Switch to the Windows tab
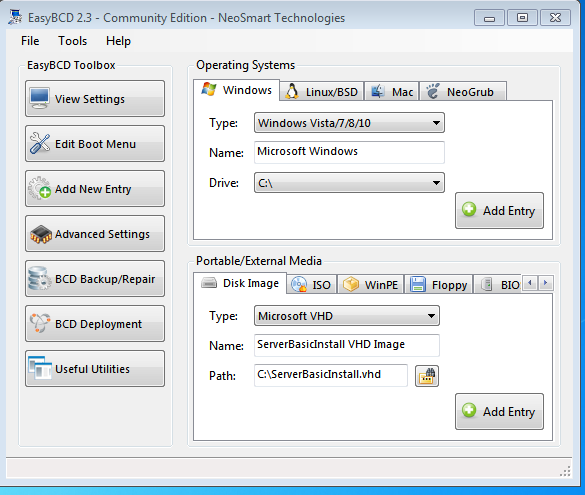 (x=236, y=90)
